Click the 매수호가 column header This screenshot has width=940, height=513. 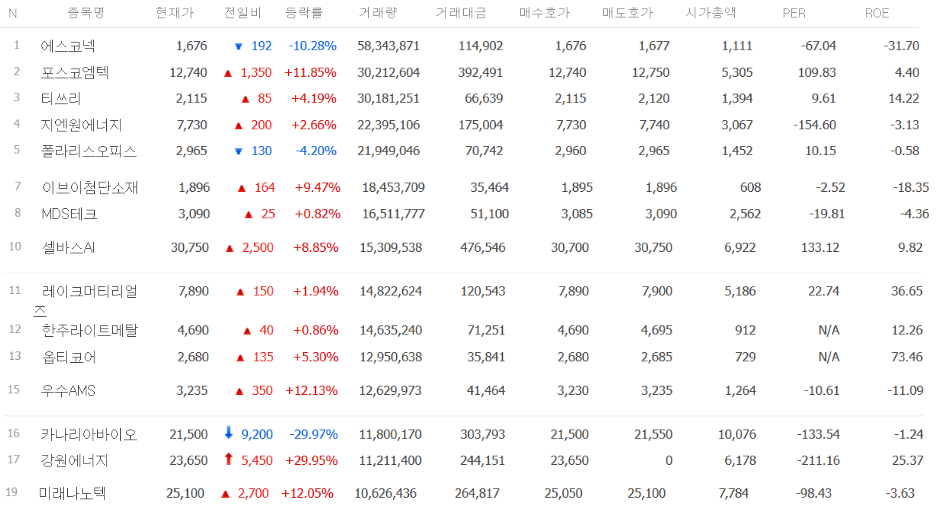[x=544, y=13]
